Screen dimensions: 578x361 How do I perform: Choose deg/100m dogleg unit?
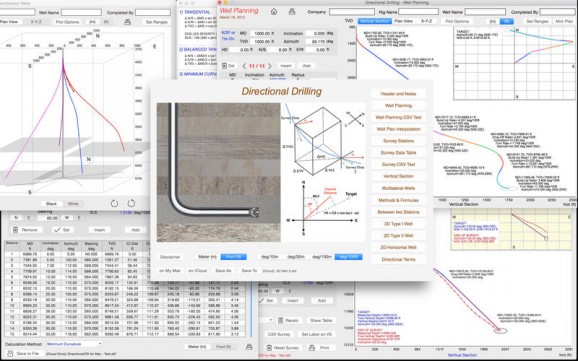click(x=322, y=257)
